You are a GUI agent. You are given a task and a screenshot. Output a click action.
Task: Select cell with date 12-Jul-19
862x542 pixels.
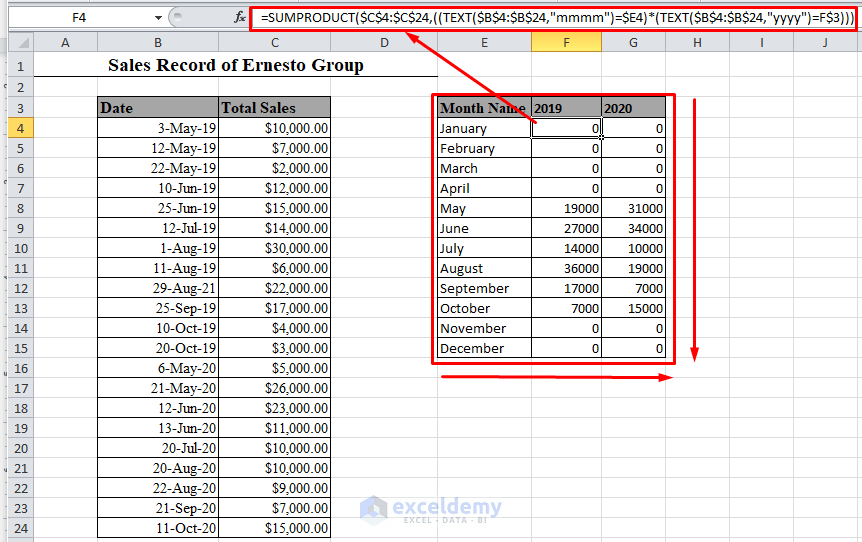[x=158, y=228]
